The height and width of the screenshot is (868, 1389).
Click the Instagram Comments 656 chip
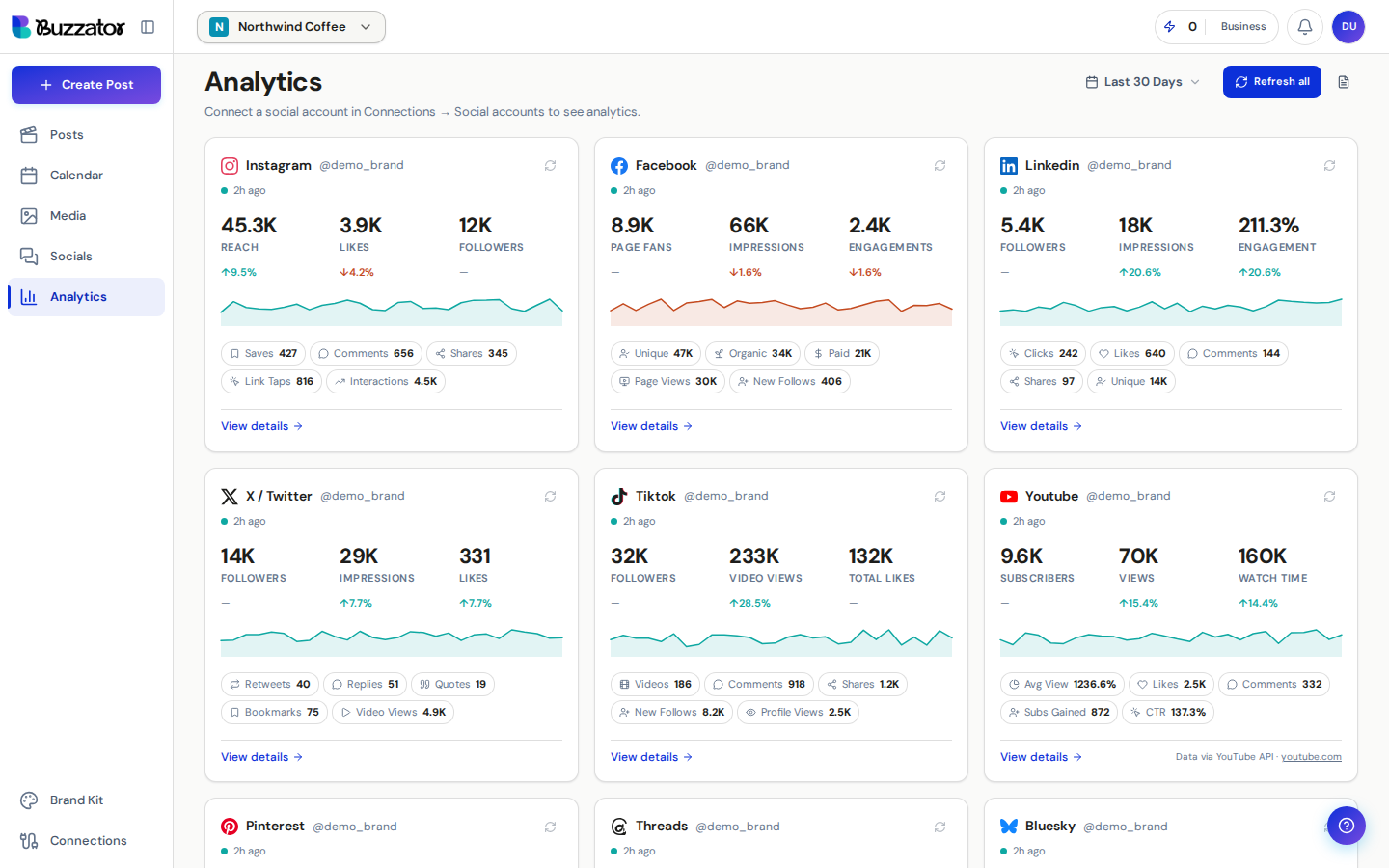pyautogui.click(x=366, y=354)
